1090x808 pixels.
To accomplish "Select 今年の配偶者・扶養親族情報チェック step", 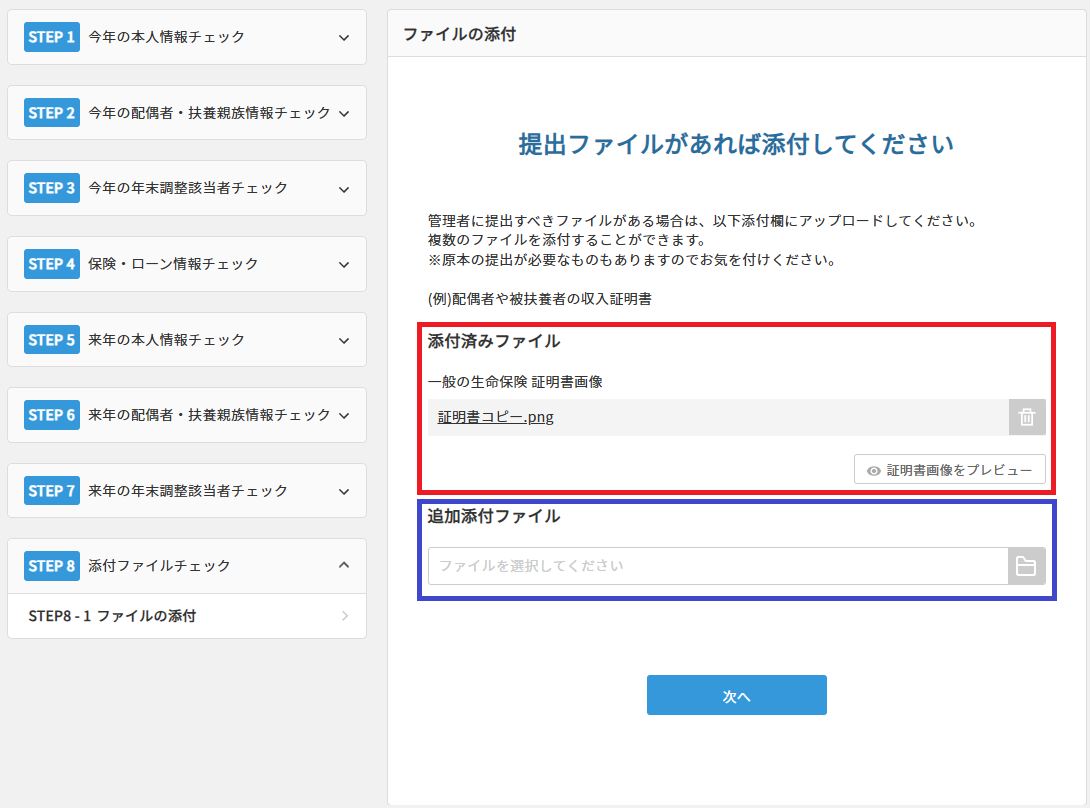I will pyautogui.click(x=186, y=112).
